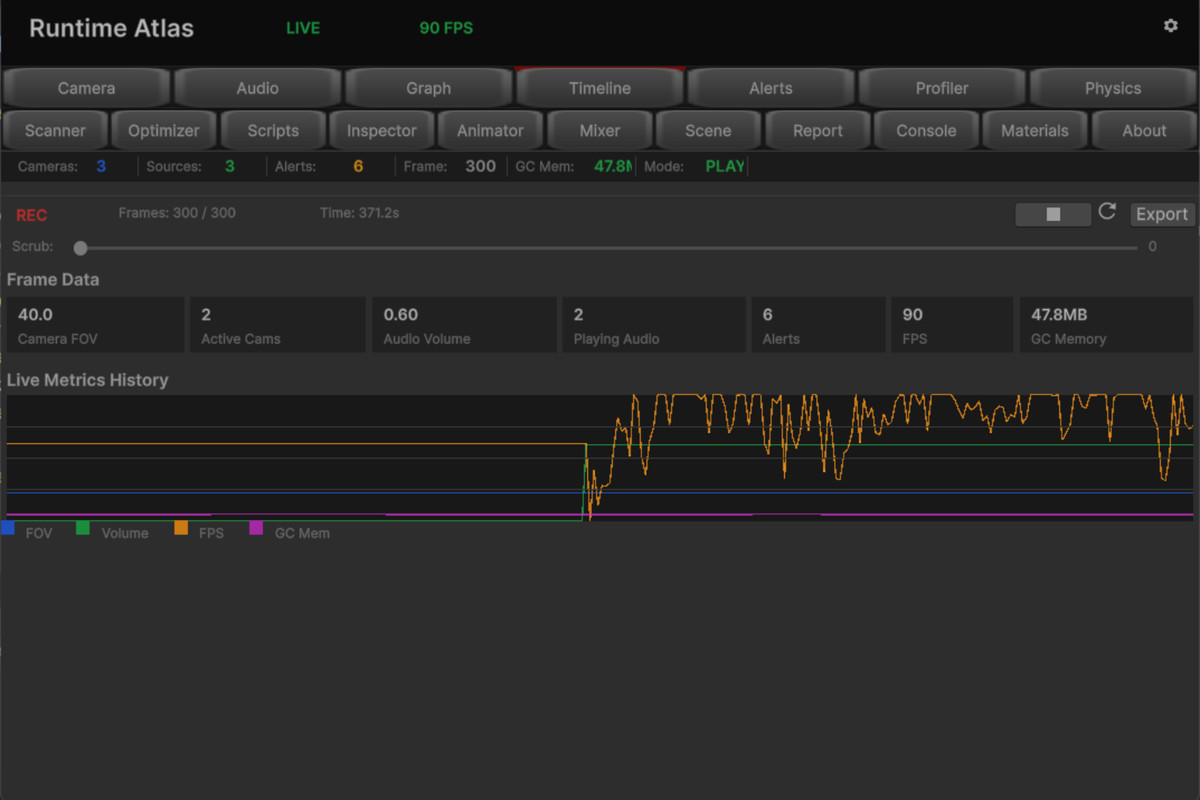
Task: Click the green LIVE status label
Action: point(303,28)
